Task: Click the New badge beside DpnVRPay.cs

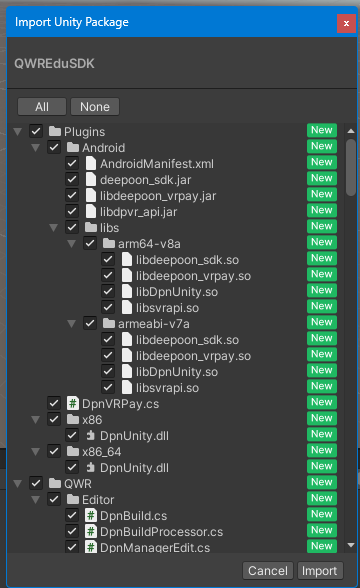Action: [322, 402]
